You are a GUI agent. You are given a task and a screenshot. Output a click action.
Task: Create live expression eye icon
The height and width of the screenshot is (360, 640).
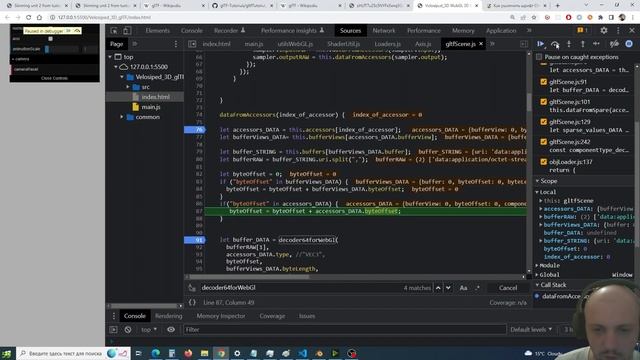(171, 329)
